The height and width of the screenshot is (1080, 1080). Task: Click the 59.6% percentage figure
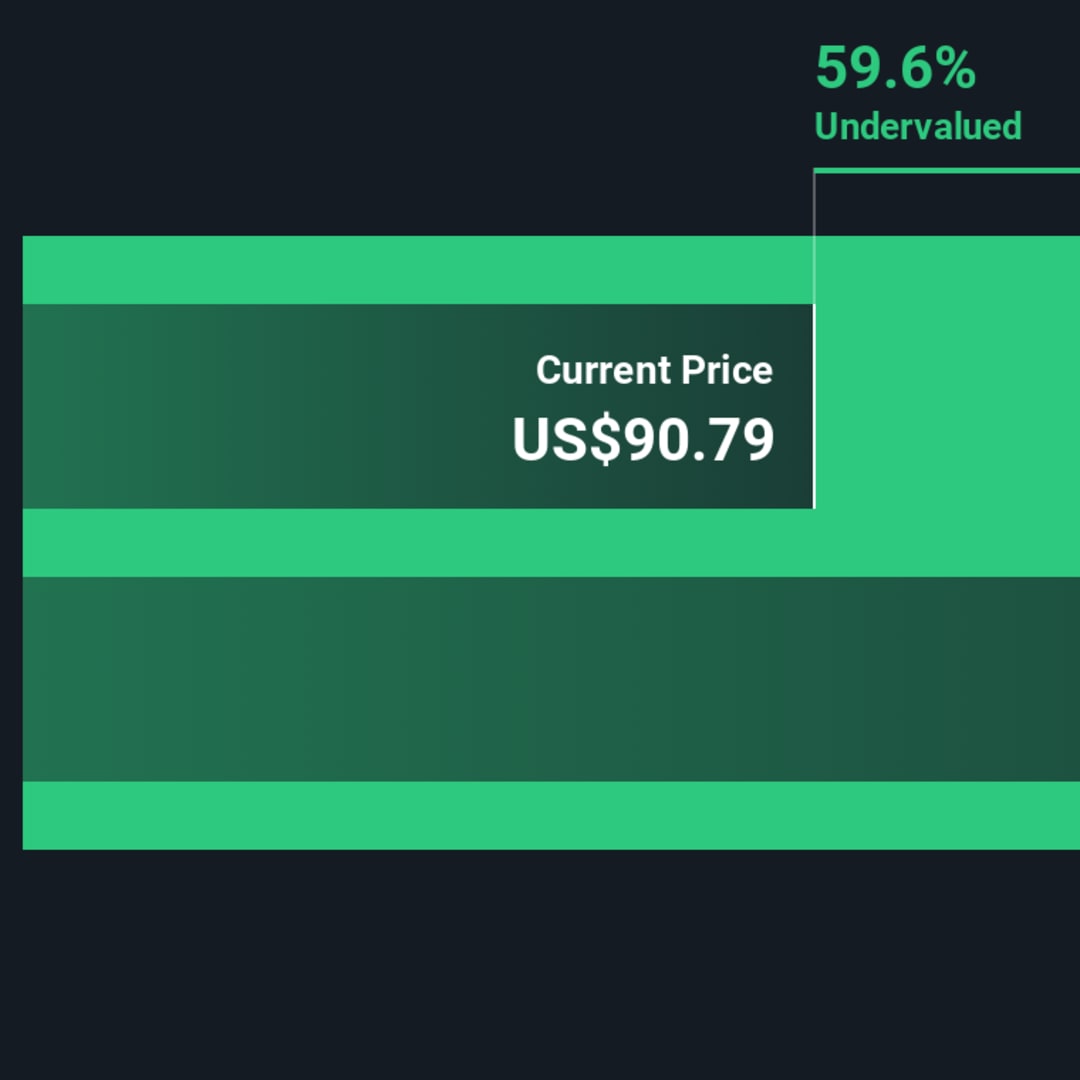[x=895, y=68]
